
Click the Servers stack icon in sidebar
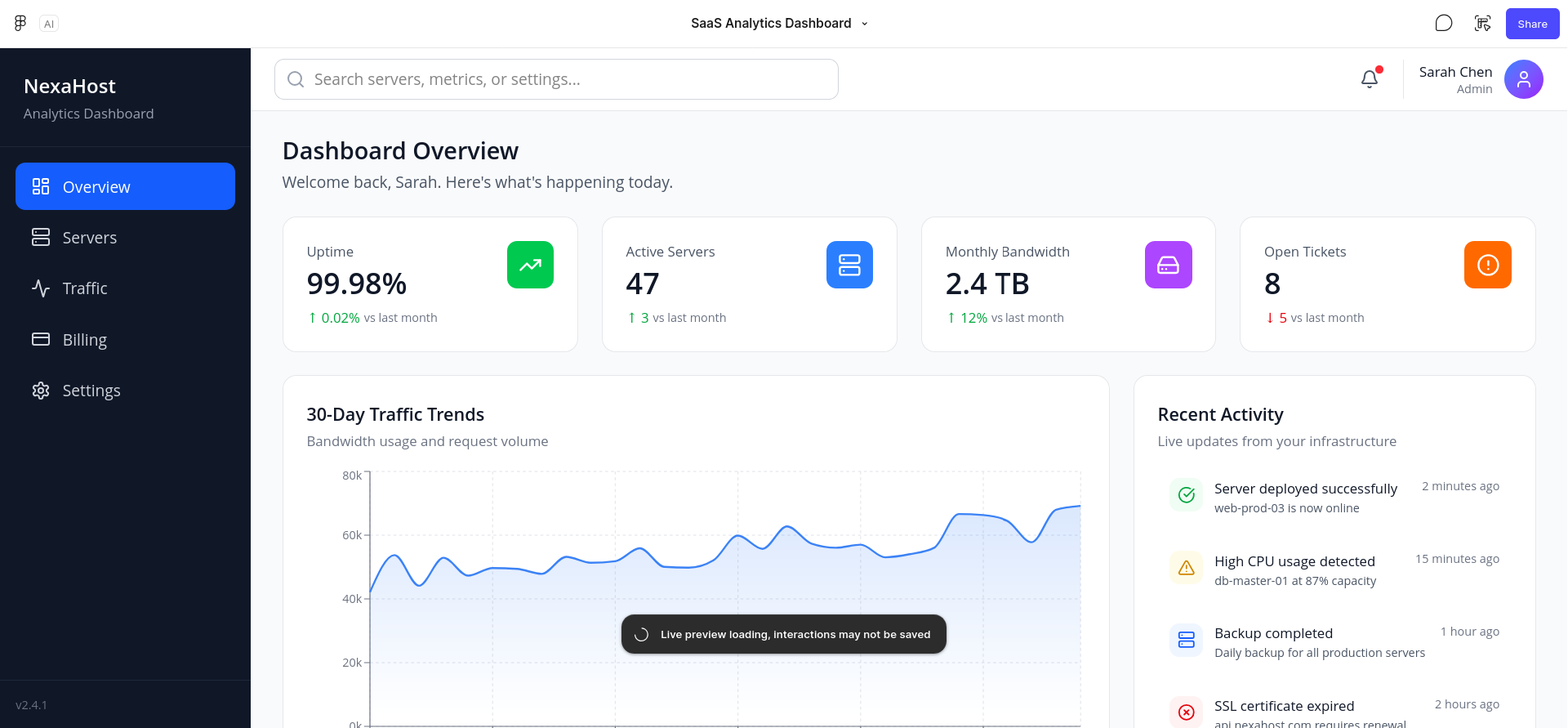coord(41,237)
